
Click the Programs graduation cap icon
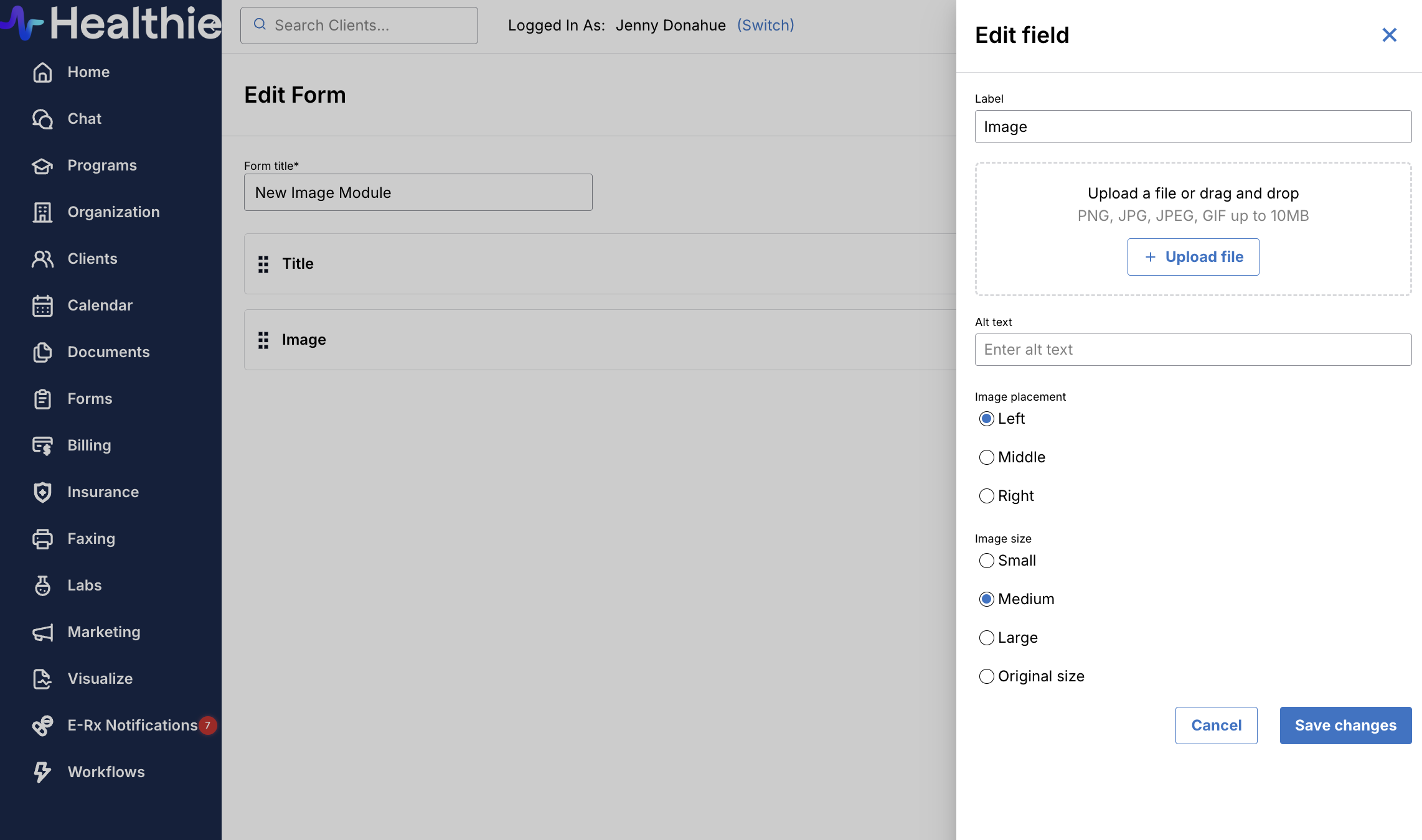tap(42, 166)
